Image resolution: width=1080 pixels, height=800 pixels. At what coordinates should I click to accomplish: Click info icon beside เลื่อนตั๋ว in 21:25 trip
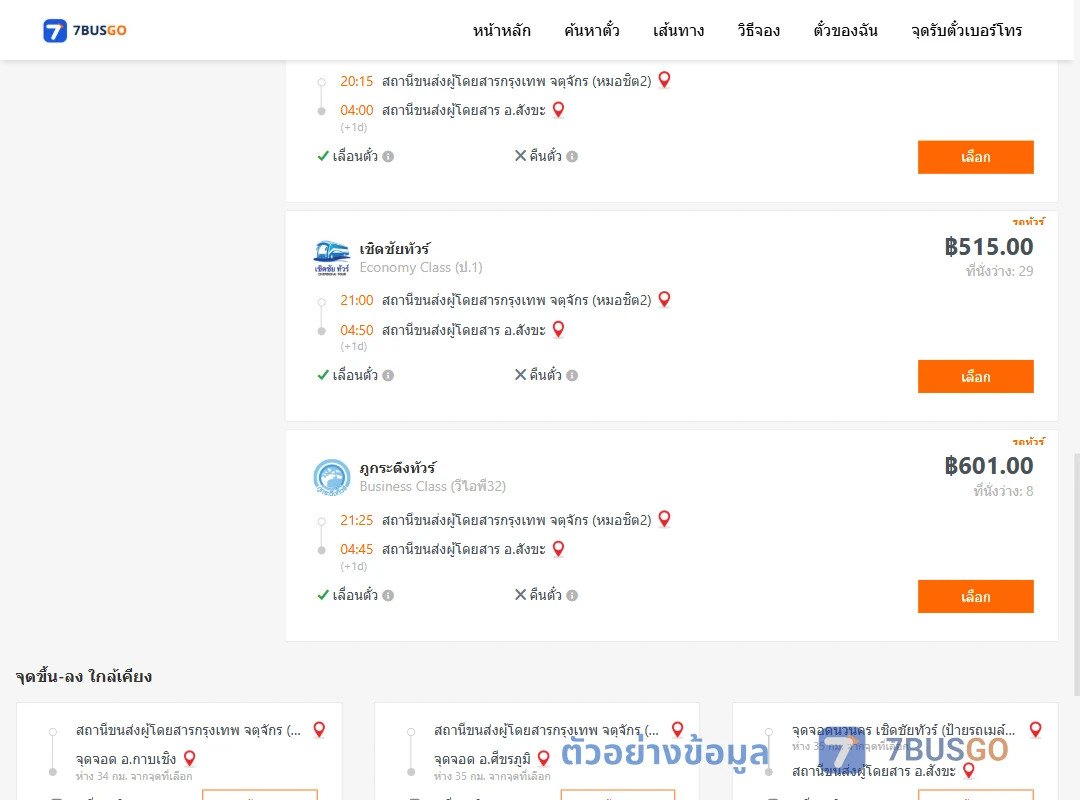(x=388, y=595)
